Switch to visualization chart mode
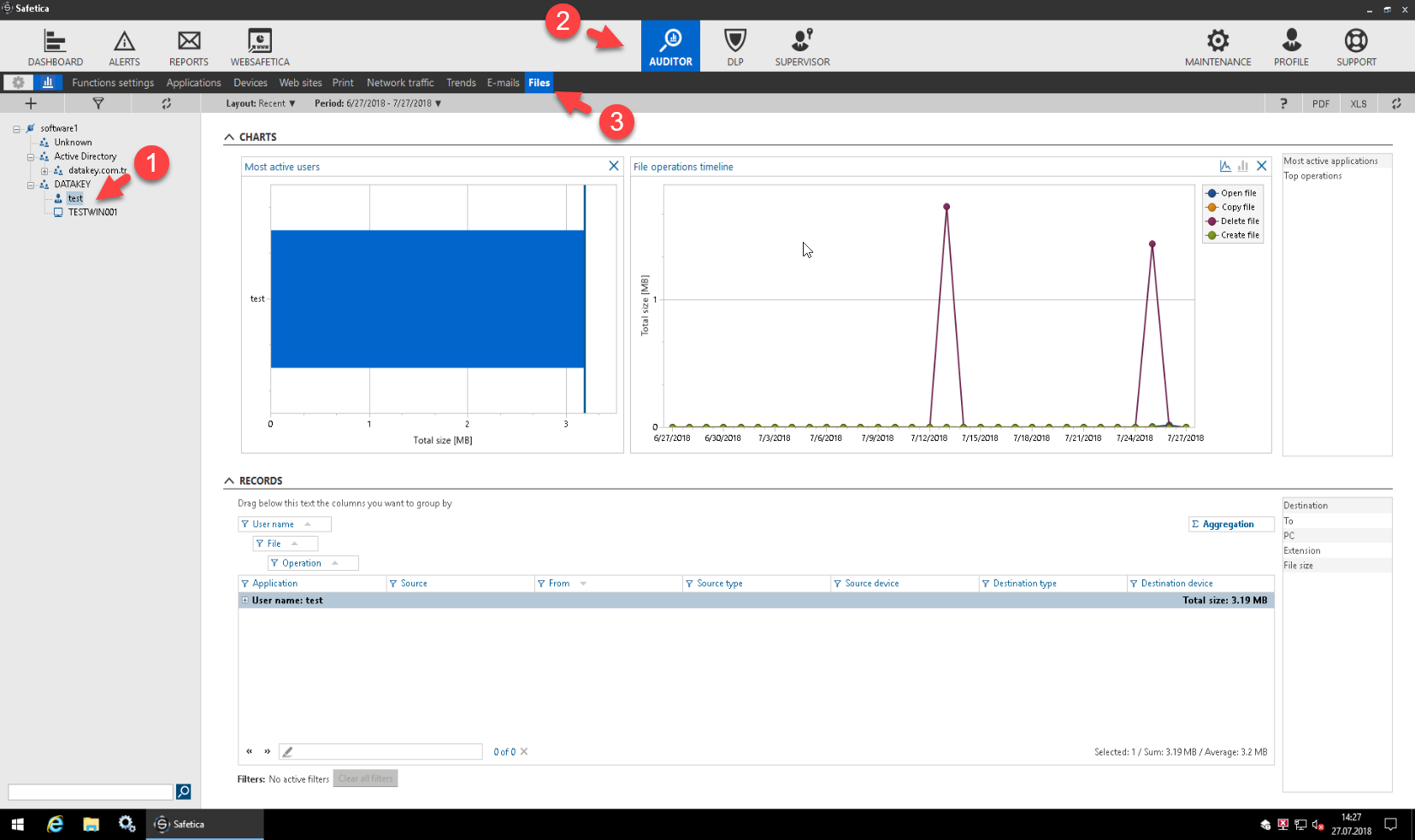This screenshot has height=840, width=1415. [48, 82]
